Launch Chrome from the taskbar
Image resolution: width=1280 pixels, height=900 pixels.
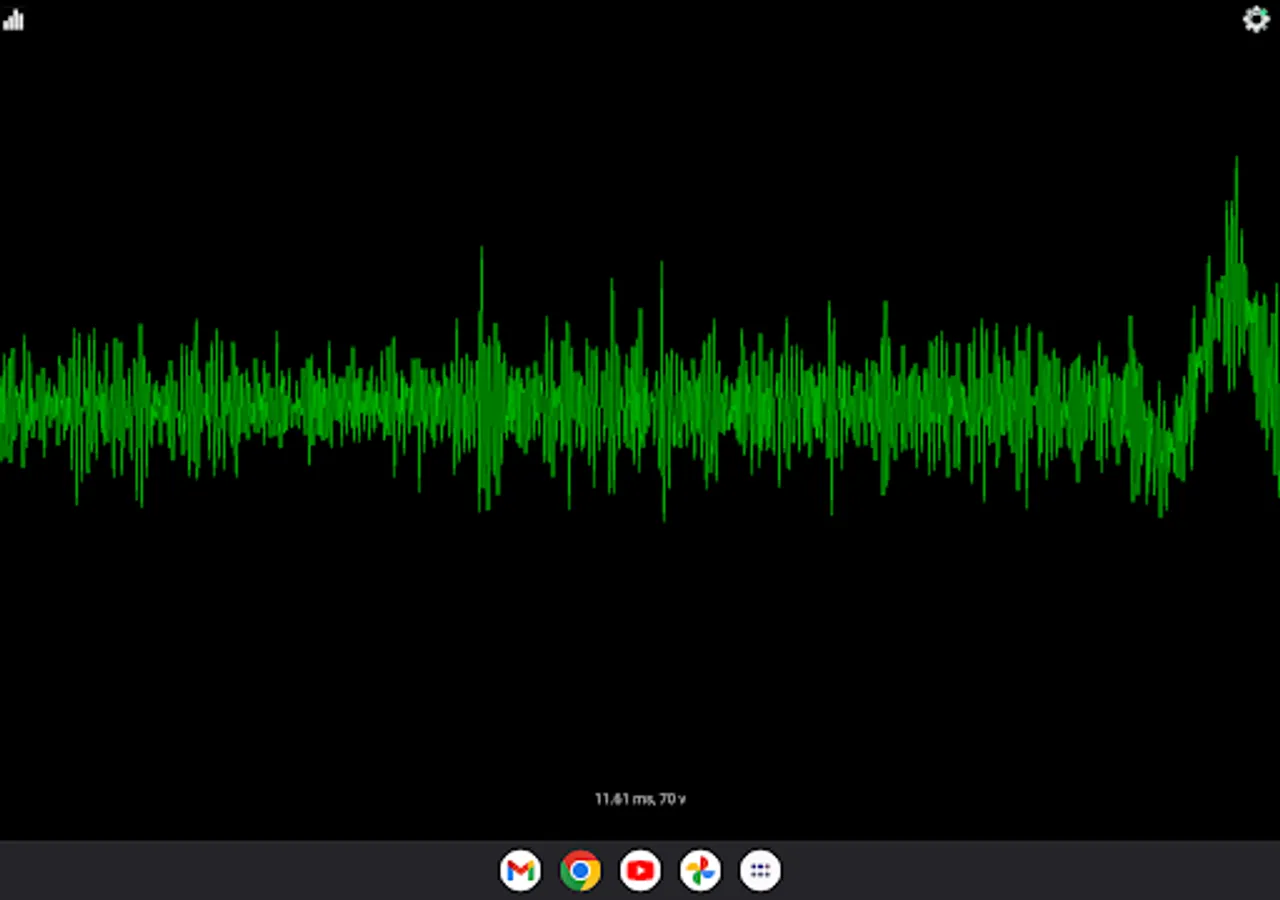click(580, 871)
